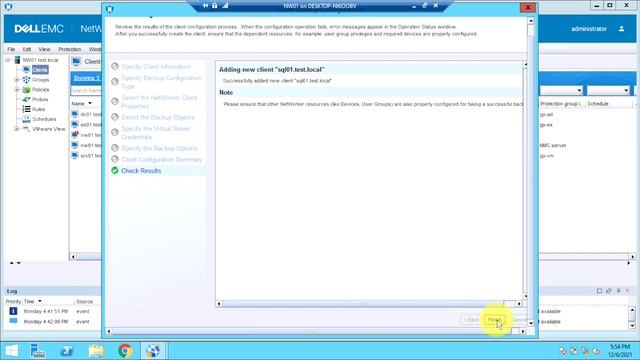Click the Finish button in the wizard
Image resolution: width=640 pixels, height=360 pixels.
(x=494, y=320)
